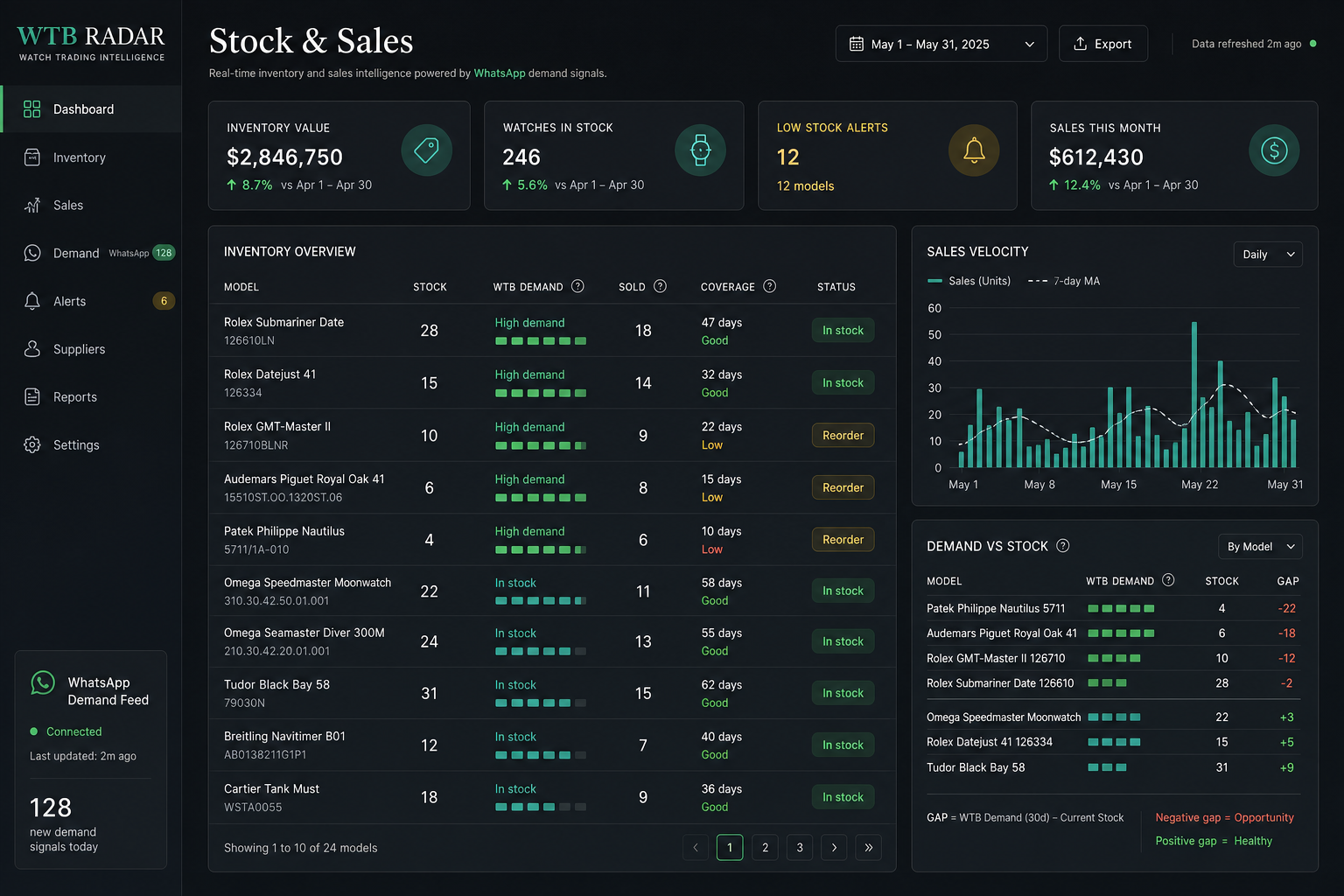Open the May 1 – May 31, 2025 date dropdown
1344x896 pixels.
pos(941,44)
